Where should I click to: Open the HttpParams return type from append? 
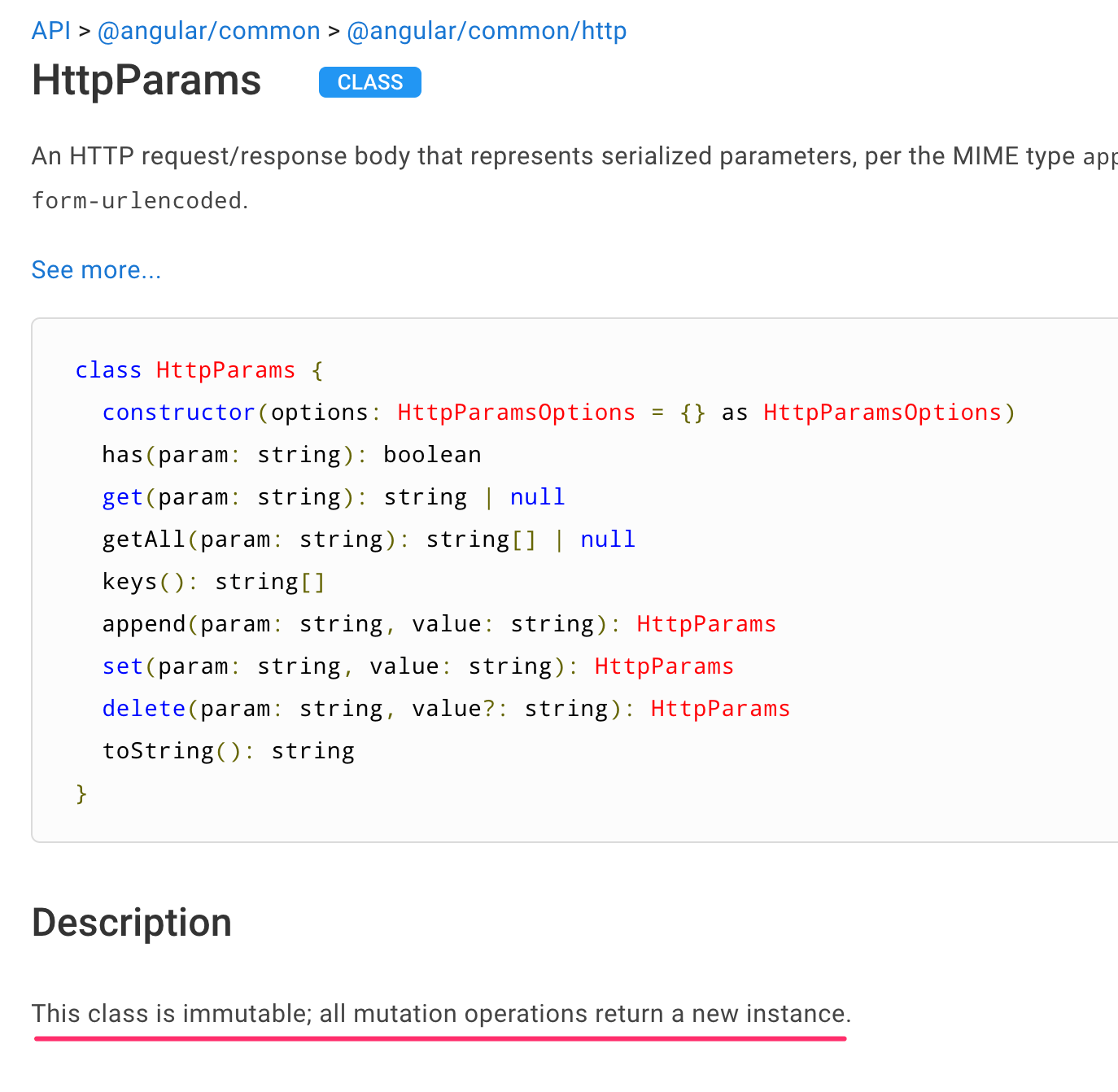point(705,623)
